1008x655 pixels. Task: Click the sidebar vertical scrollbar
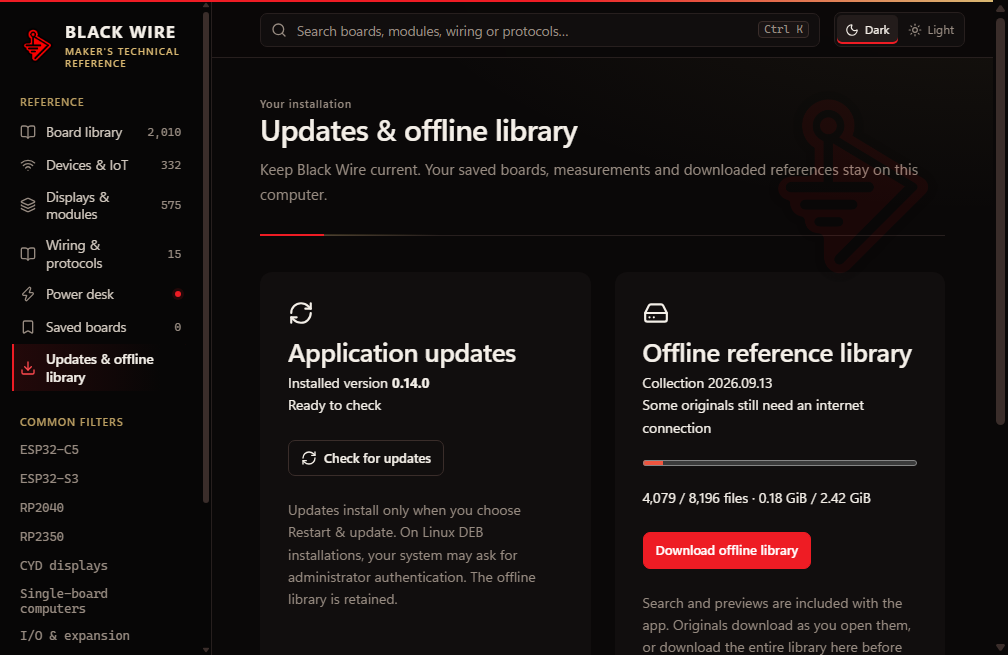click(206, 257)
